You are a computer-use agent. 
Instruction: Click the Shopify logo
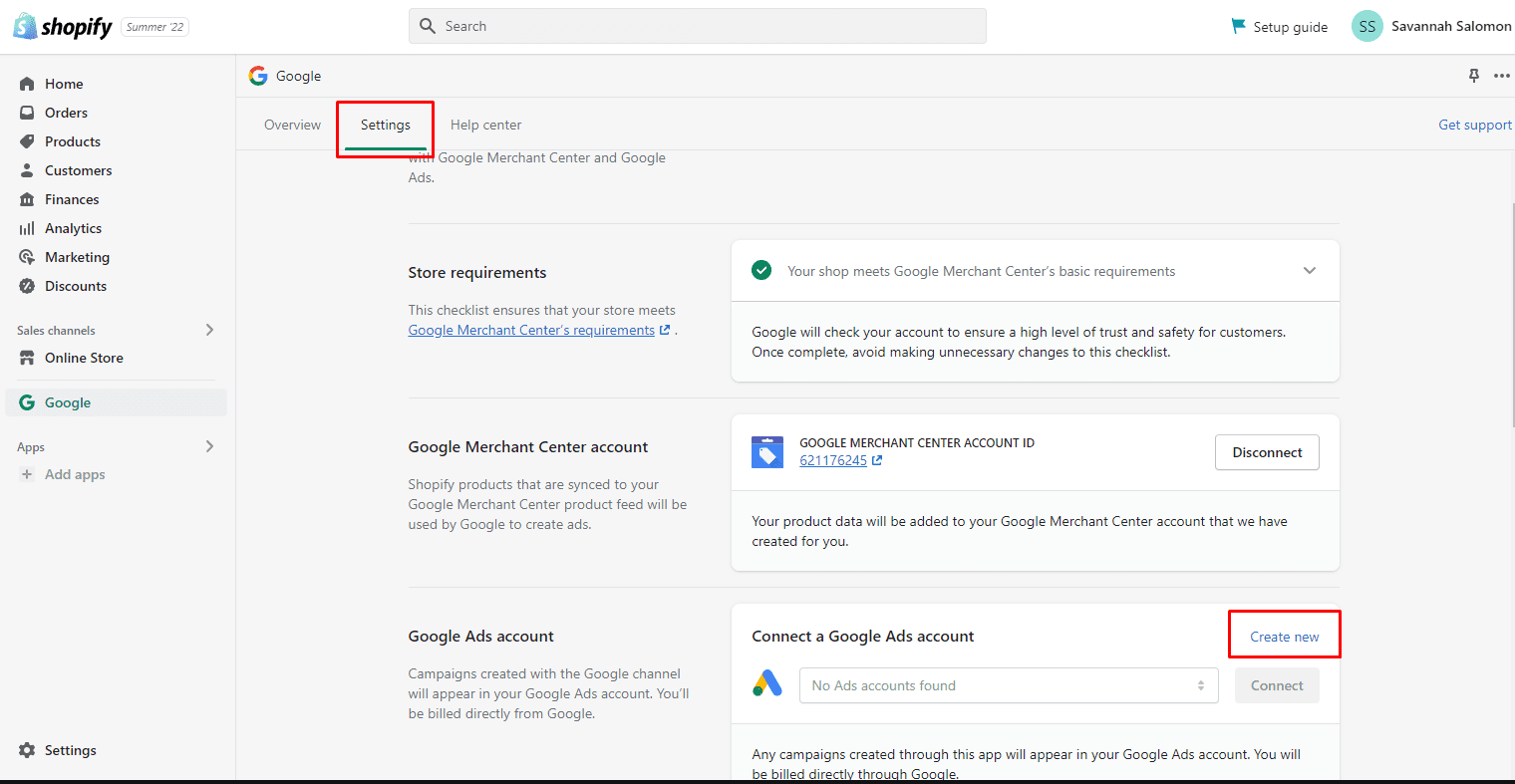[x=62, y=27]
